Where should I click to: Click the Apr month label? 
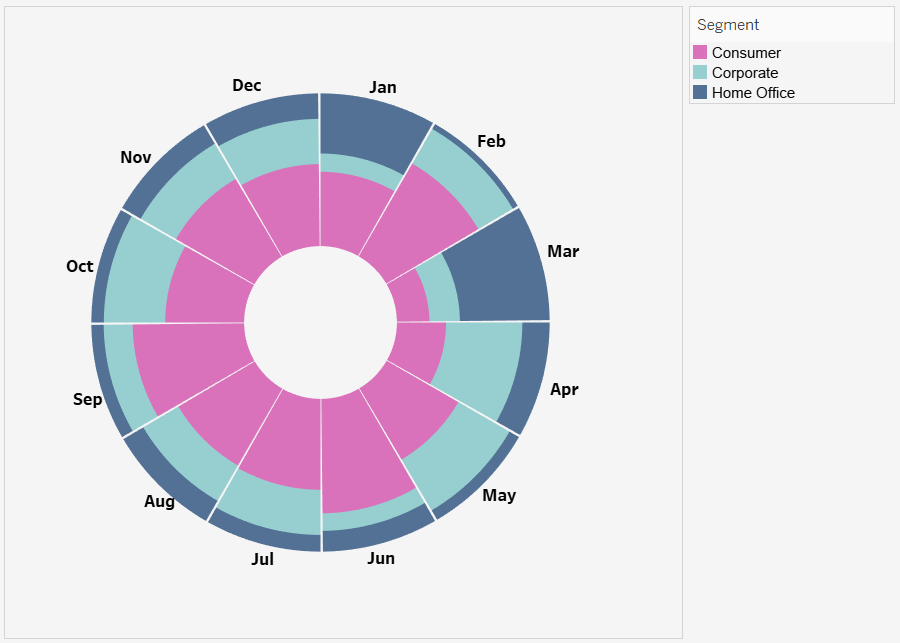(564, 389)
